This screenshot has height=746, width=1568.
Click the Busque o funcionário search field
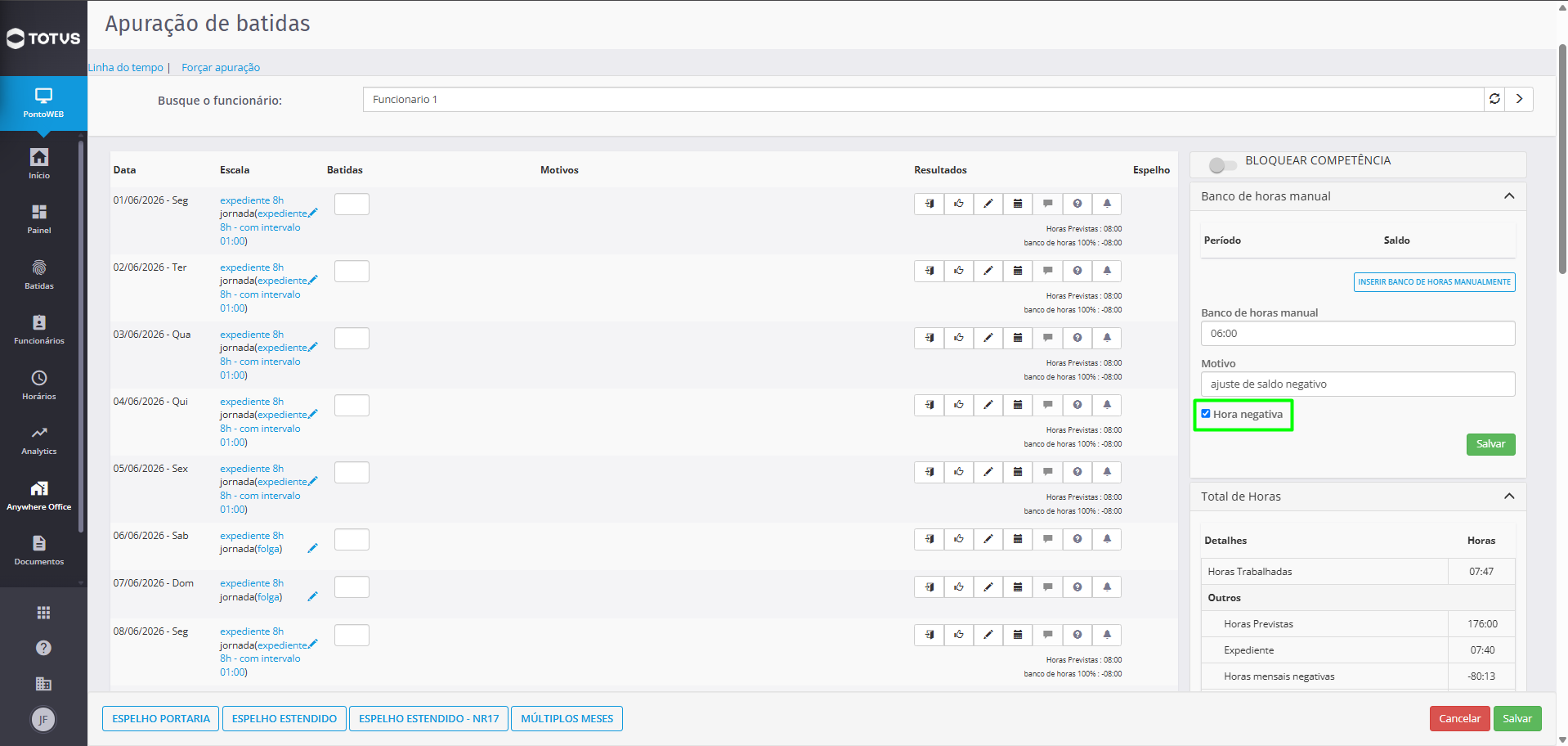(x=923, y=99)
